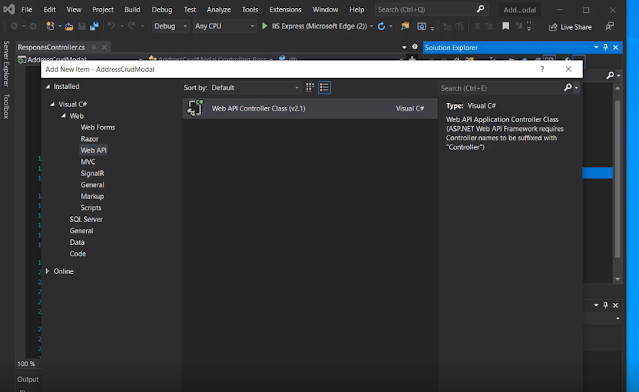Click the redo arrow icon
The image size is (639, 392).
point(131,26)
